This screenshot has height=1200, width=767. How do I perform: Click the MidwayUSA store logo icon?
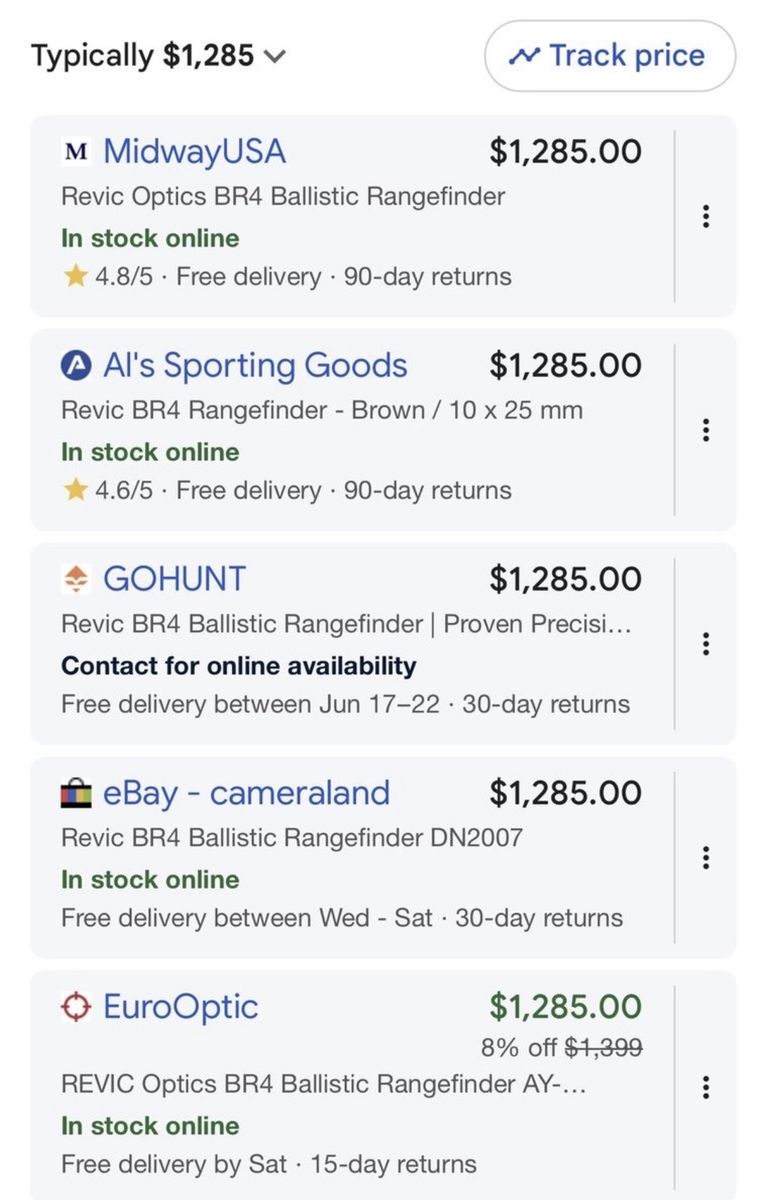click(x=76, y=152)
